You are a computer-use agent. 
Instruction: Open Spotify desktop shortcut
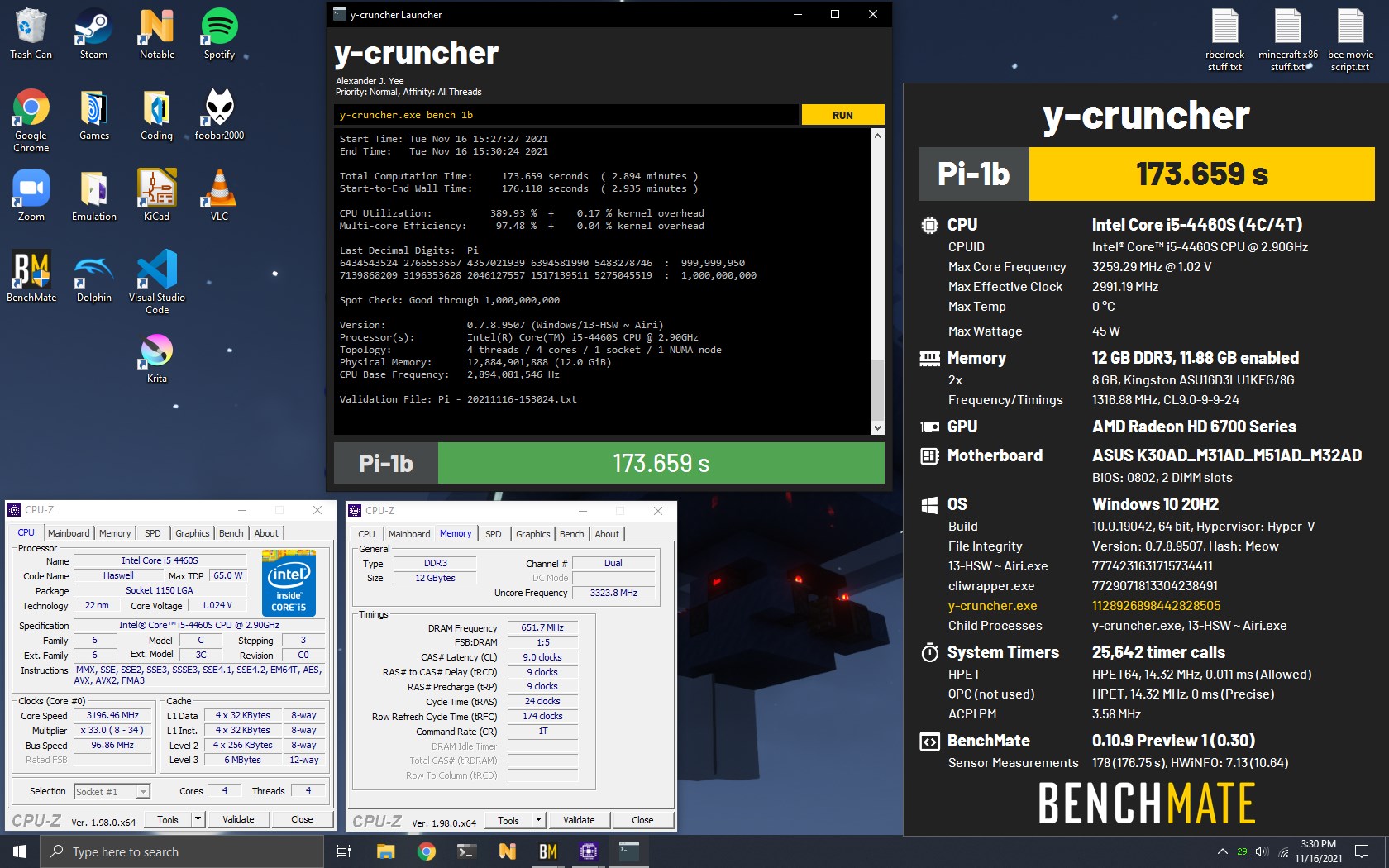[219, 33]
